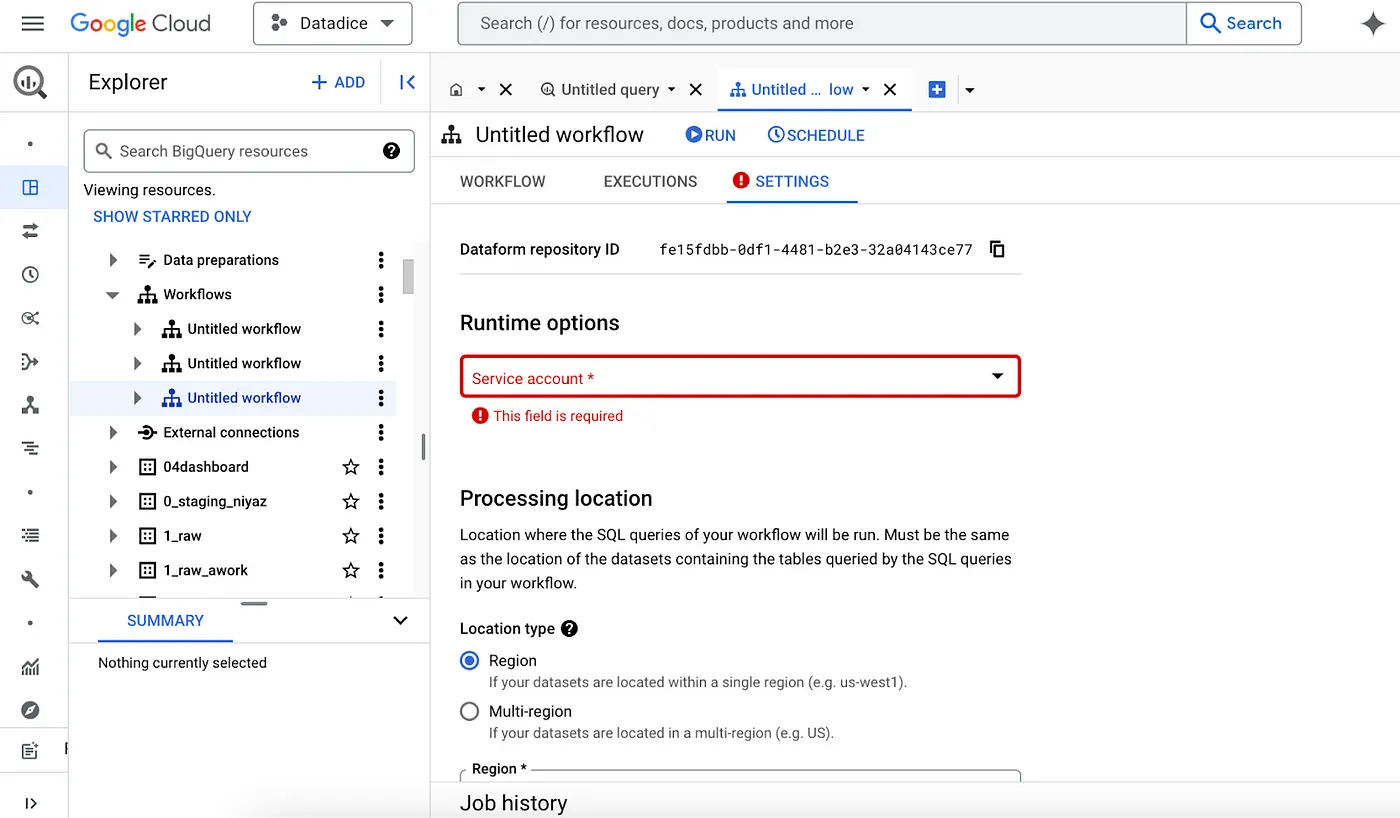Click the Search BigQuery resources field
Viewport: 1400px width, 818px height.
pos(240,151)
